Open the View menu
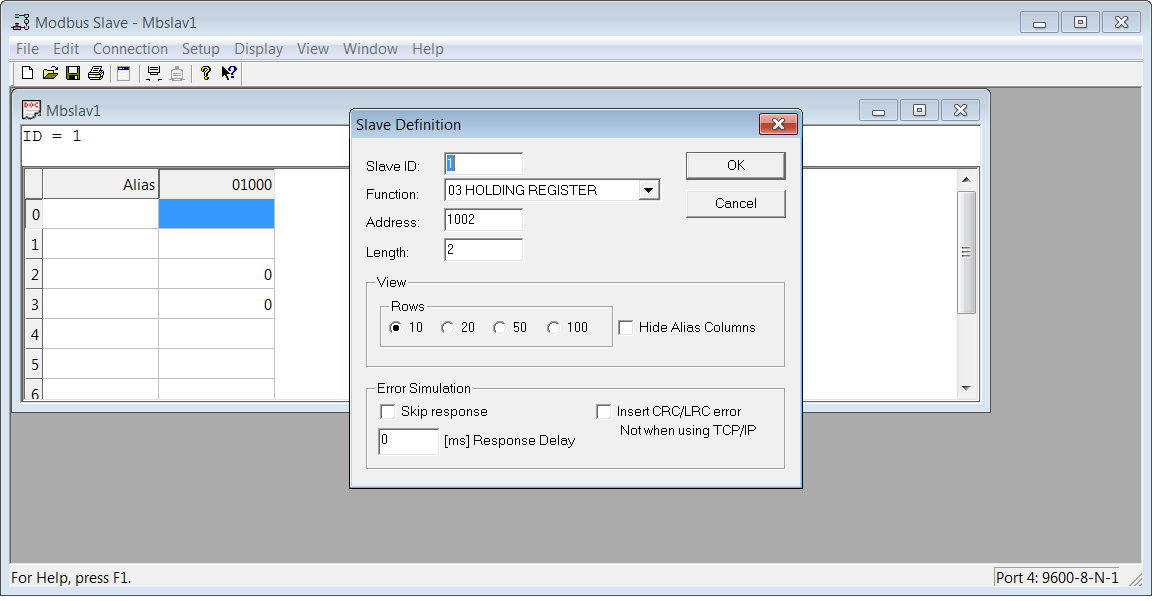The width and height of the screenshot is (1152, 601). pos(313,48)
